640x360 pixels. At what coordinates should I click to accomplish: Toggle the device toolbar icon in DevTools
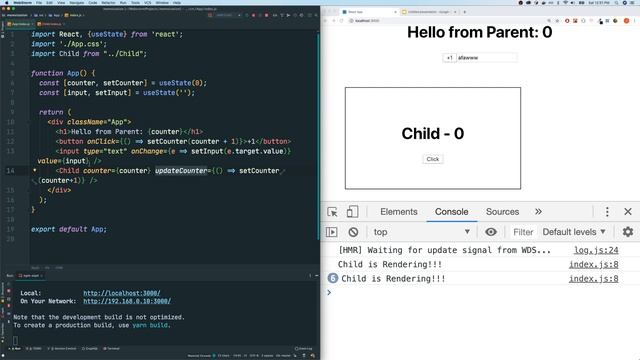tap(352, 212)
